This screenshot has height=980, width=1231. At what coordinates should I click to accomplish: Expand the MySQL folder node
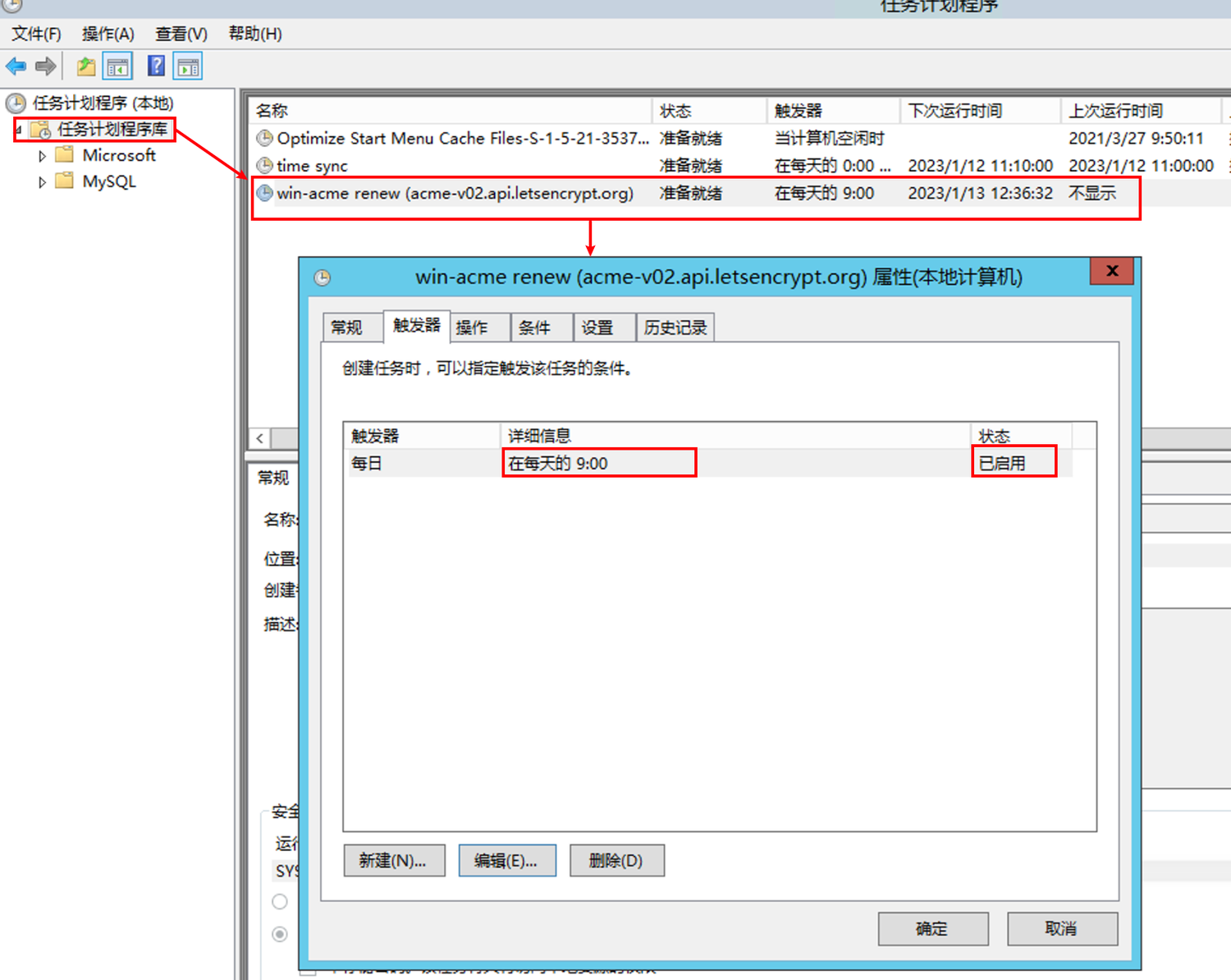(42, 182)
